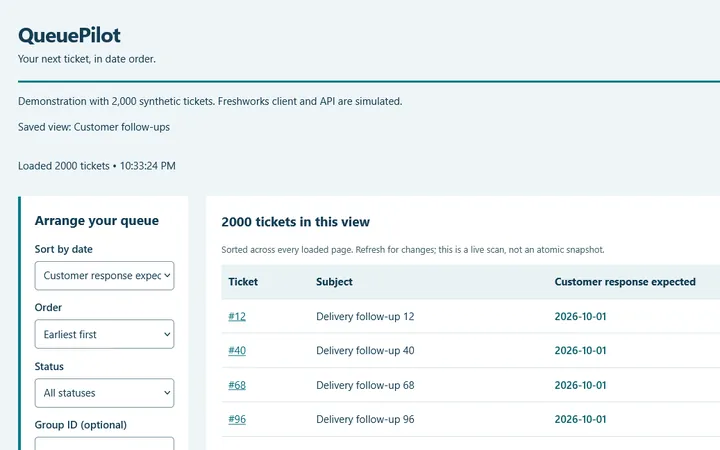Click the 2000 tickets in this view heading
This screenshot has width=720, height=450.
[x=295, y=222]
